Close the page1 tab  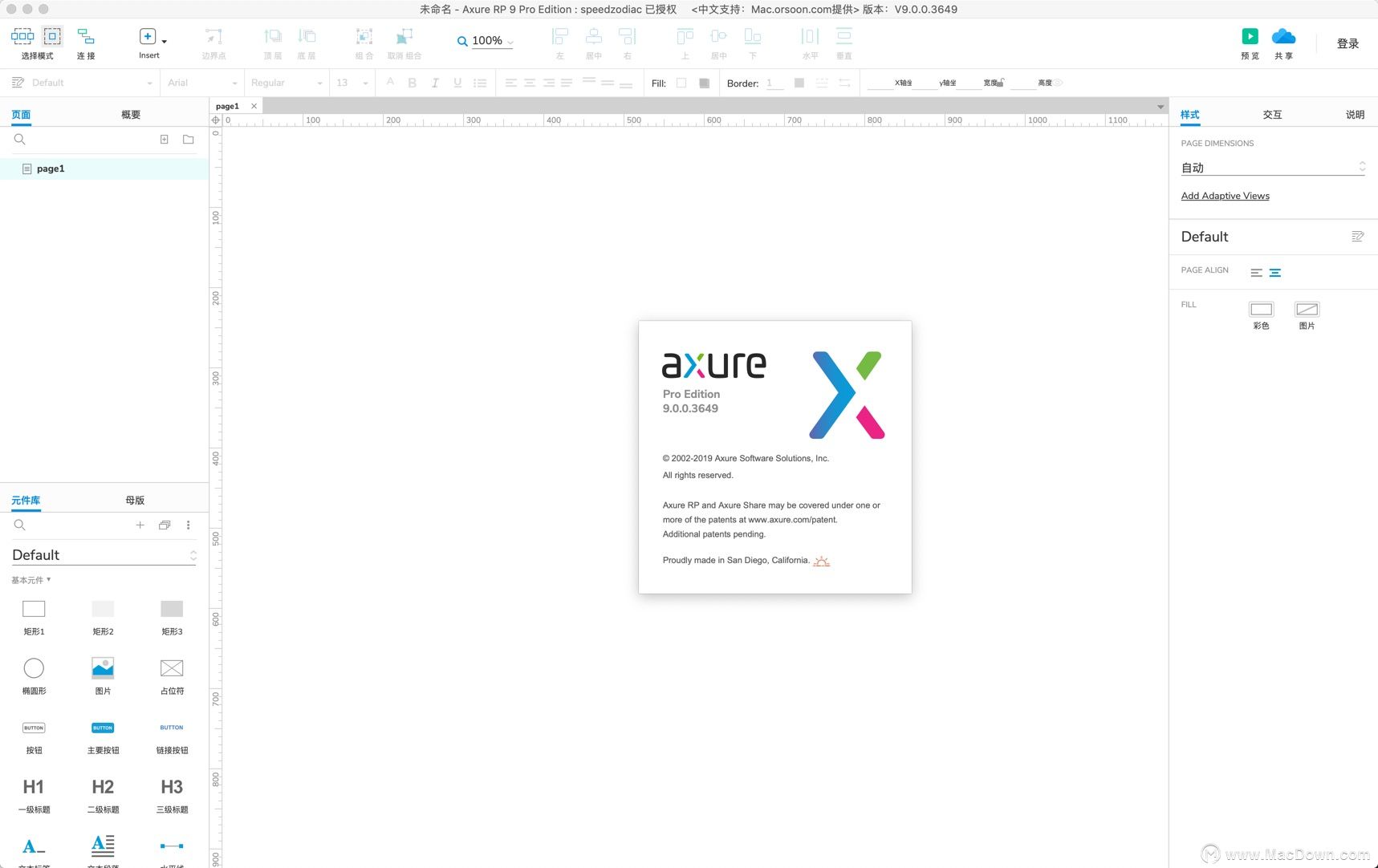click(254, 106)
